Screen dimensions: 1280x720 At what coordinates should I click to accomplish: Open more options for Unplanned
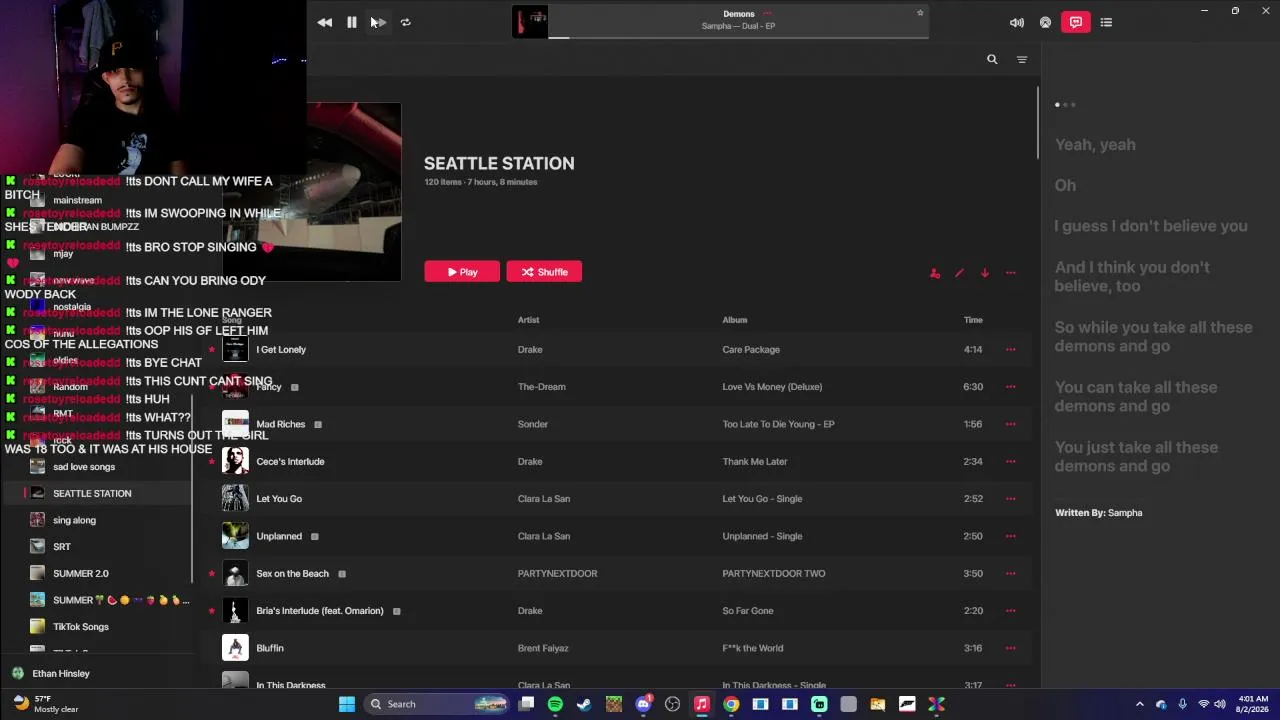coord(1011,536)
